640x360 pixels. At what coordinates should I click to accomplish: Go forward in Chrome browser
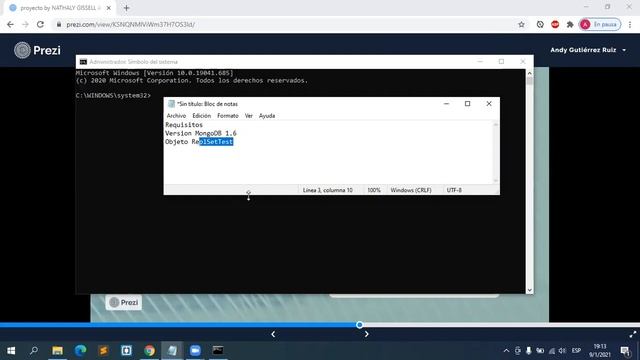[x=25, y=24]
